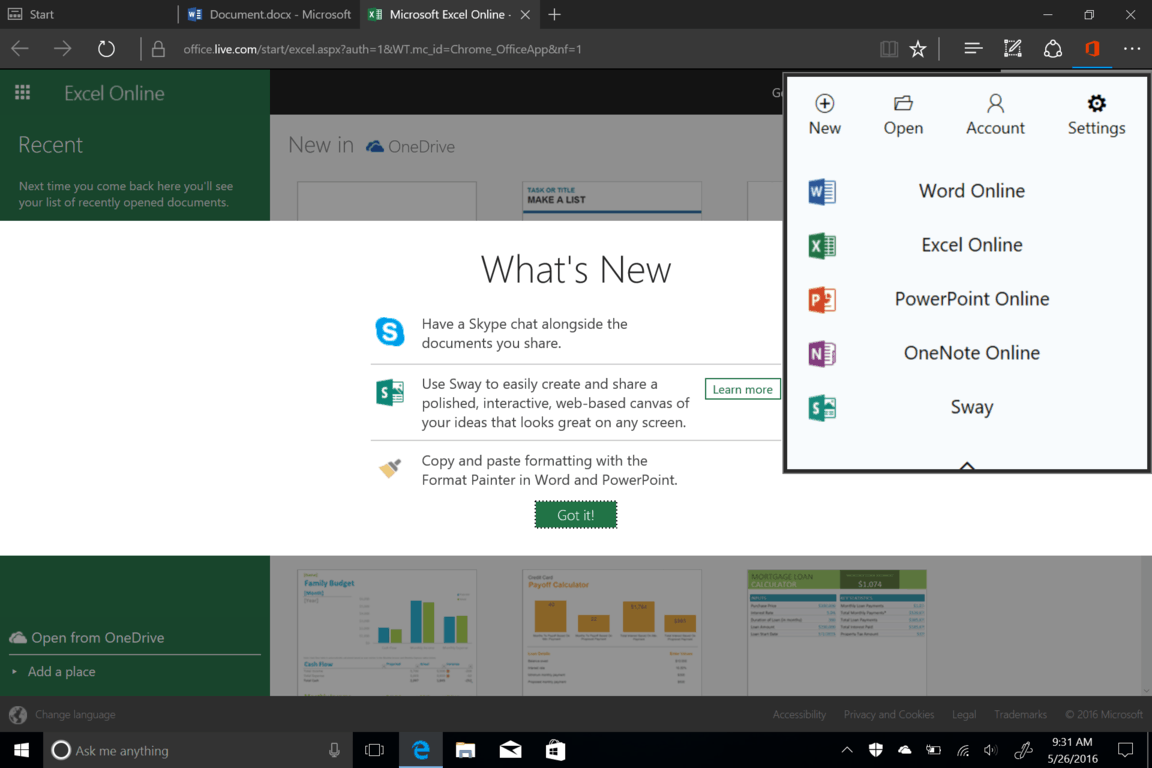Open the Windows Start menu
1152x768 pixels.
pyautogui.click(x=21, y=750)
